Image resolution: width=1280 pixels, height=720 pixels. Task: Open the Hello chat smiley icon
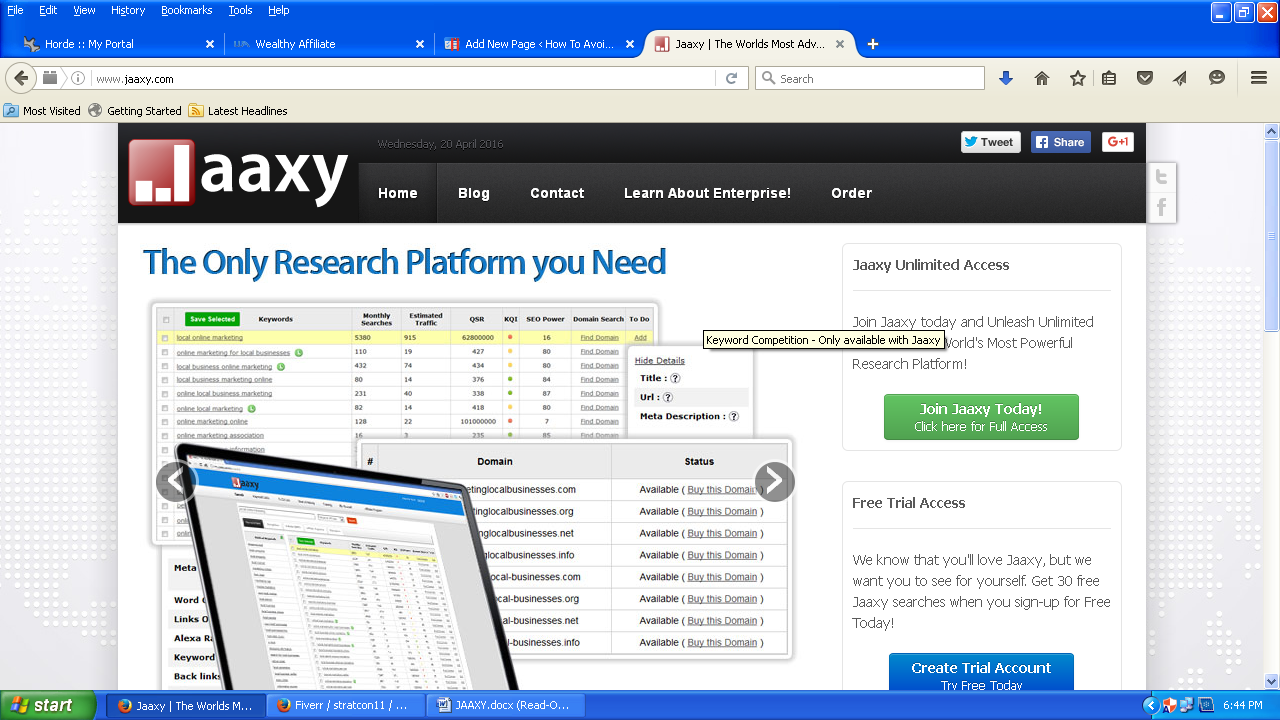click(x=1216, y=78)
